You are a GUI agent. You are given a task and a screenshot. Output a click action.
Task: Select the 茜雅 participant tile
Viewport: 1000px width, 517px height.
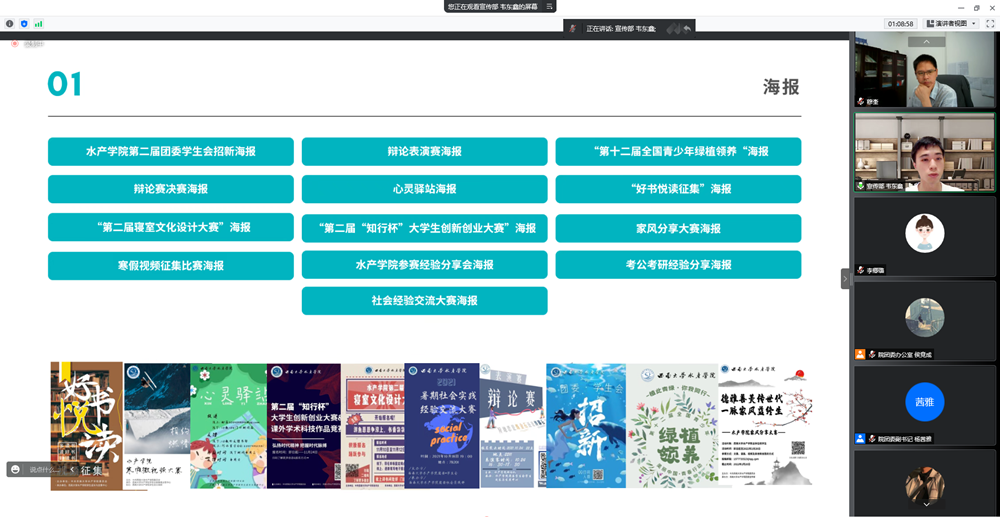pyautogui.click(x=924, y=402)
